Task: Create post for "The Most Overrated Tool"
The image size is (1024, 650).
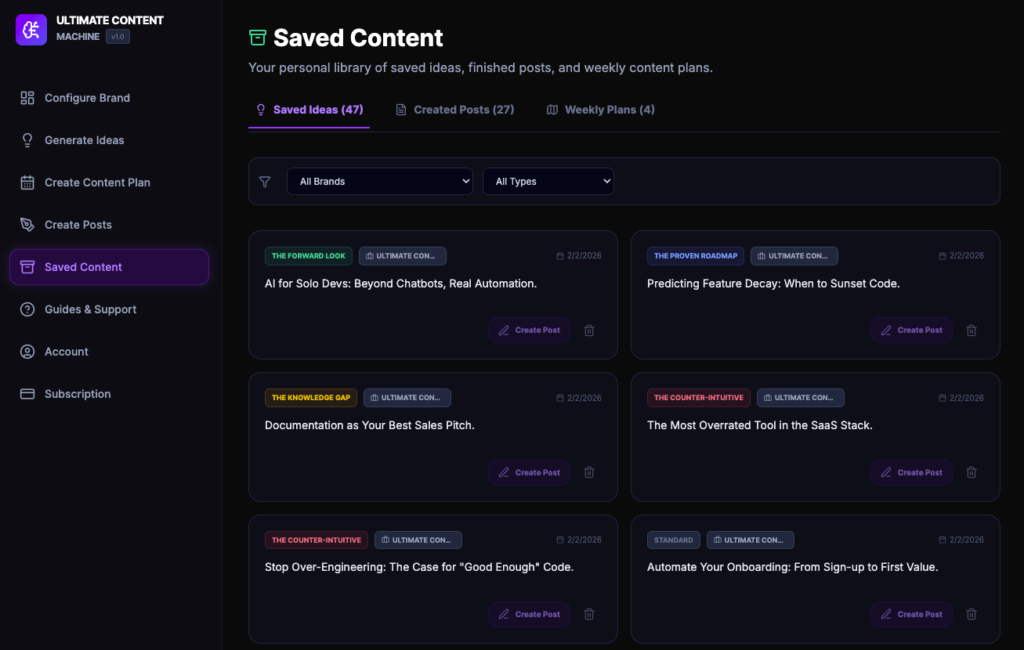Action: (x=911, y=472)
